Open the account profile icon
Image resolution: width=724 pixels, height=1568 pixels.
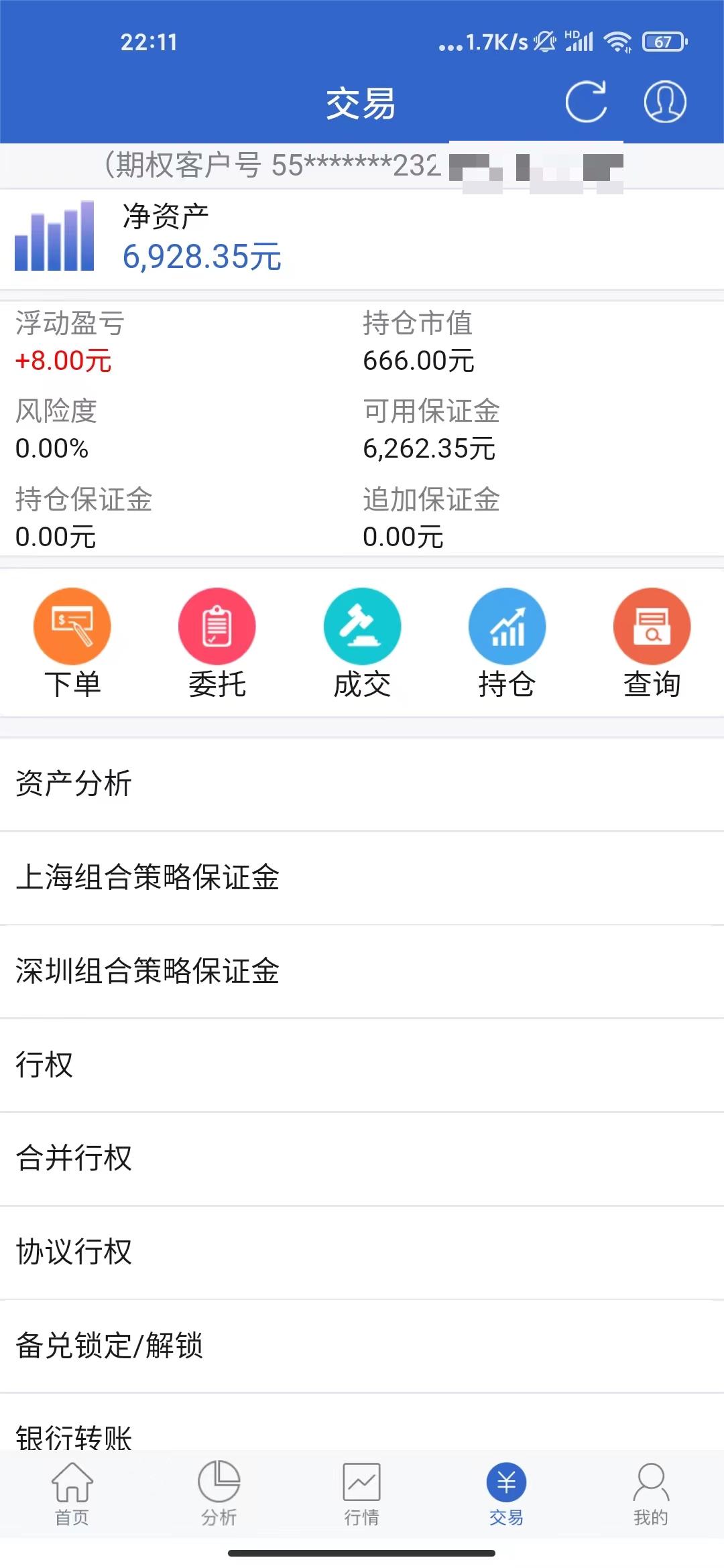tap(664, 102)
